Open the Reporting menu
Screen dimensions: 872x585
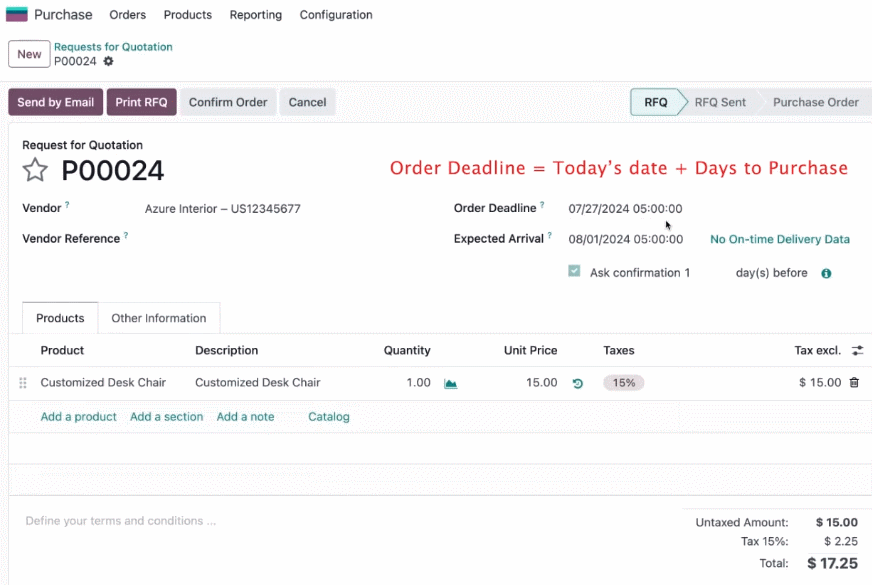(x=256, y=14)
